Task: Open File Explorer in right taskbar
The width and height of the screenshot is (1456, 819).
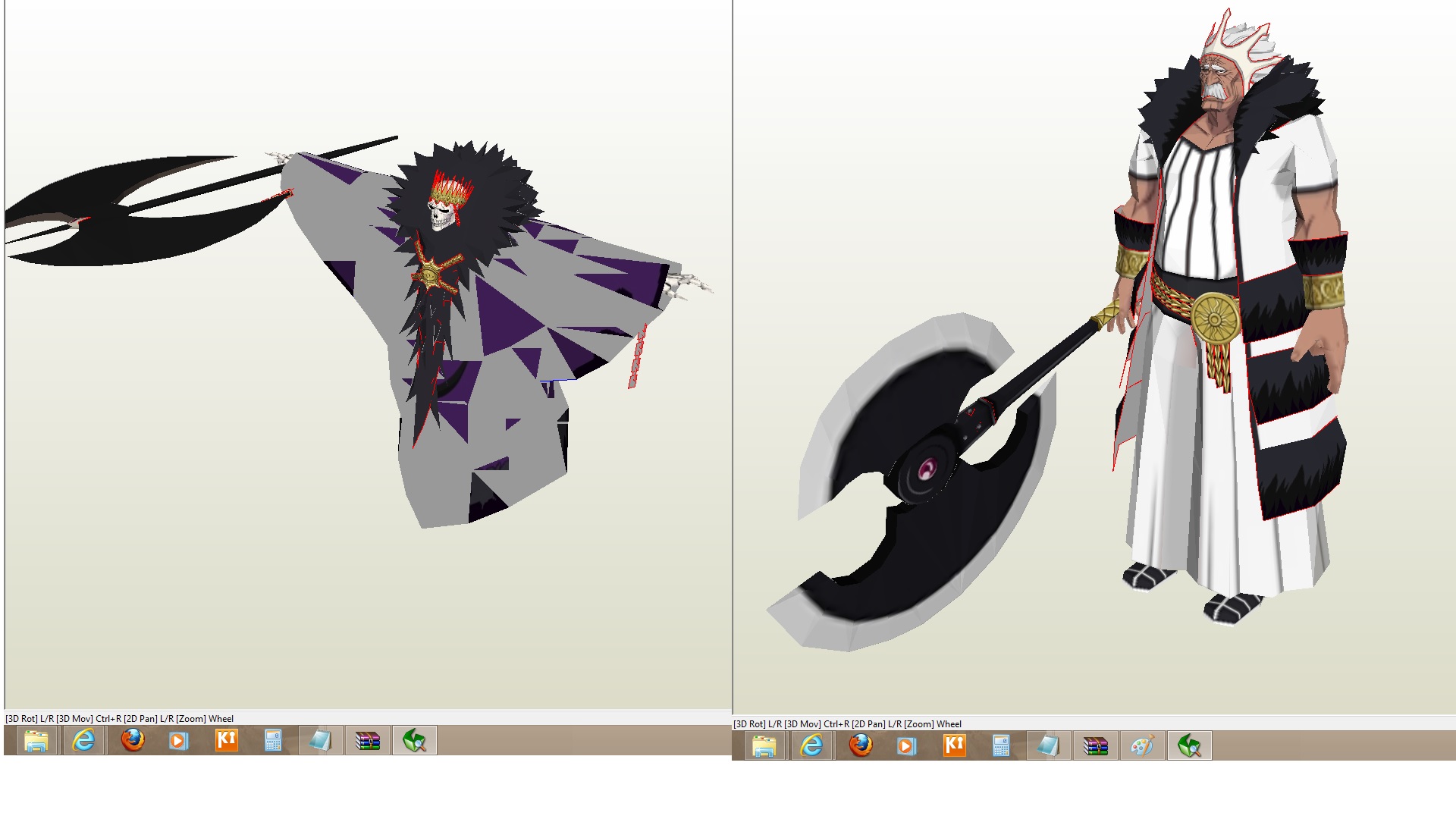Action: 764,746
